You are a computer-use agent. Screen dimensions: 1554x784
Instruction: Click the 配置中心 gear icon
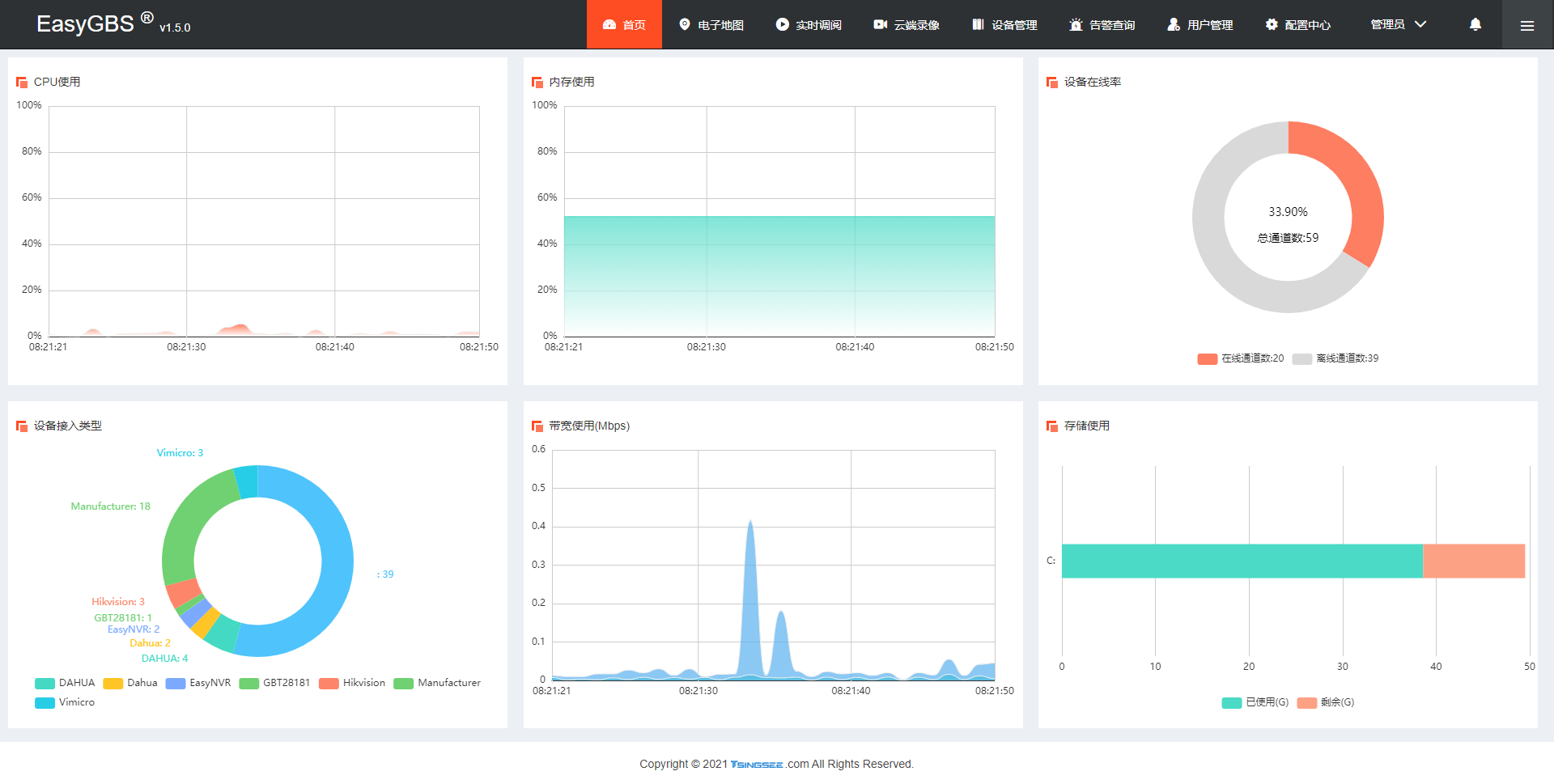point(1272,24)
